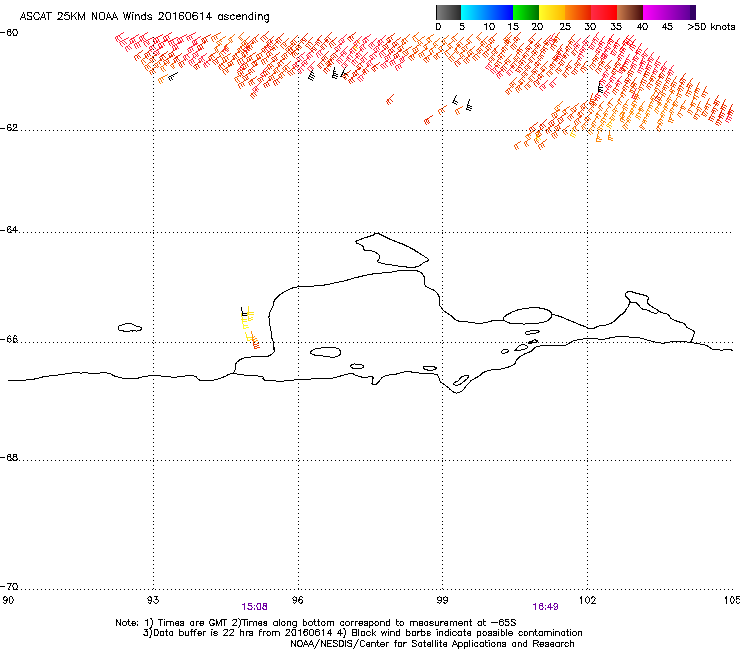This screenshot has width=740, height=650.
Task: Click the 'Times are GMT' note line
Action: [x=316, y=623]
